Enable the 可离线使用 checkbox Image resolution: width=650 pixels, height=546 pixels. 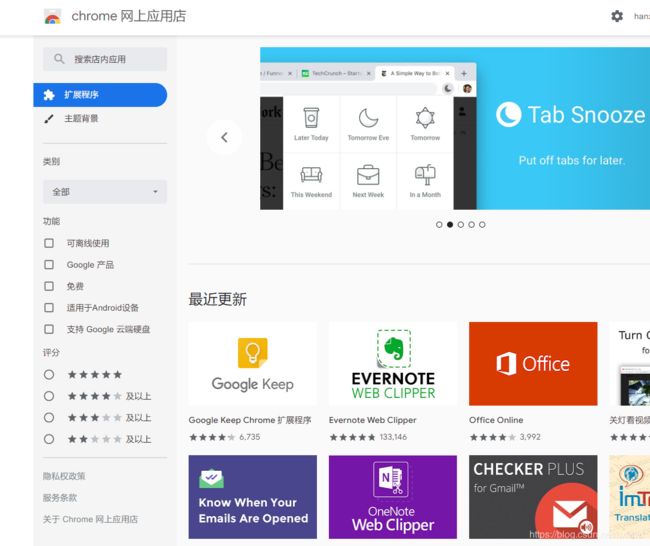49,243
